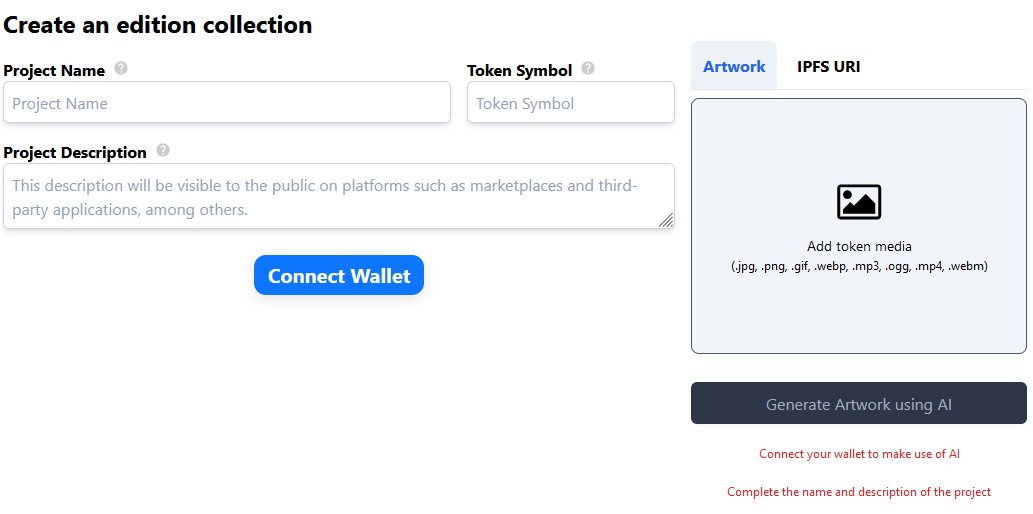Focus the Project Name text field

227,103
